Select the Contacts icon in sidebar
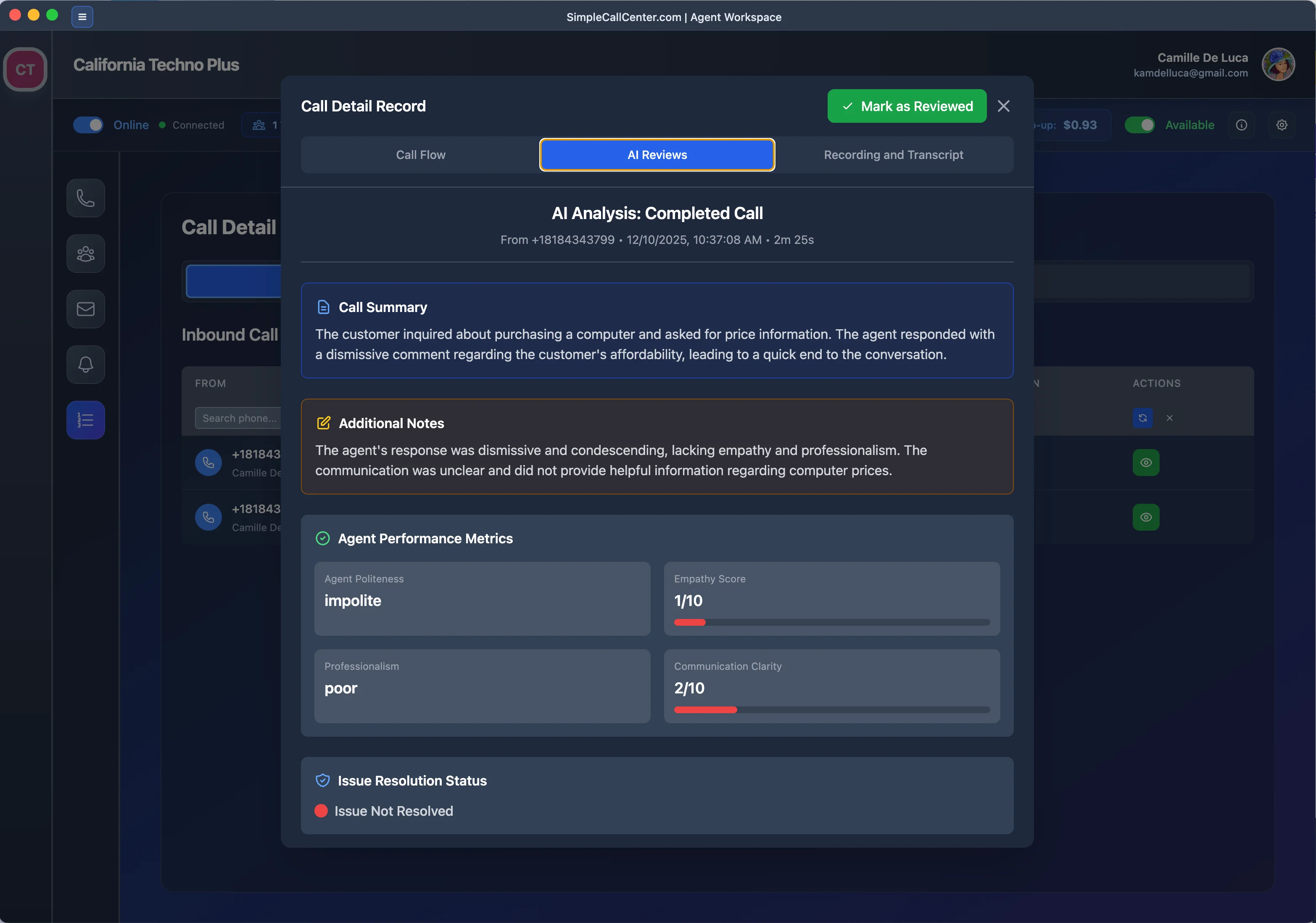This screenshot has width=1316, height=923. click(x=85, y=254)
